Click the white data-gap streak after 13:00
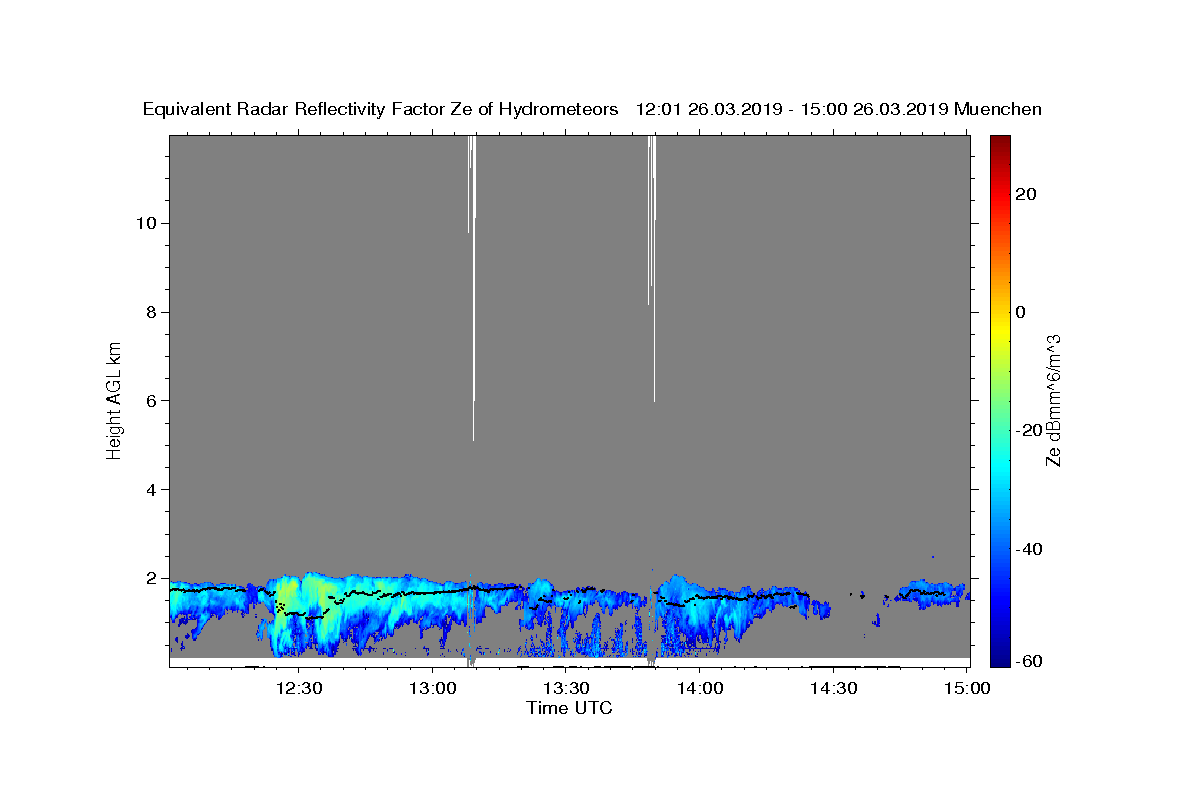Image resolution: width=1200 pixels, height=800 pixels. [472, 288]
